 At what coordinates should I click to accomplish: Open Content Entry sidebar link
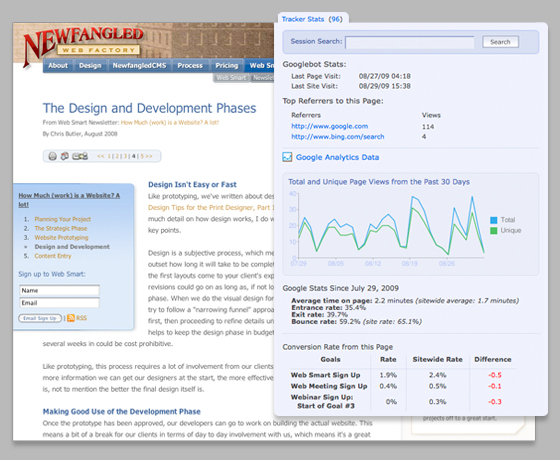(x=53, y=256)
